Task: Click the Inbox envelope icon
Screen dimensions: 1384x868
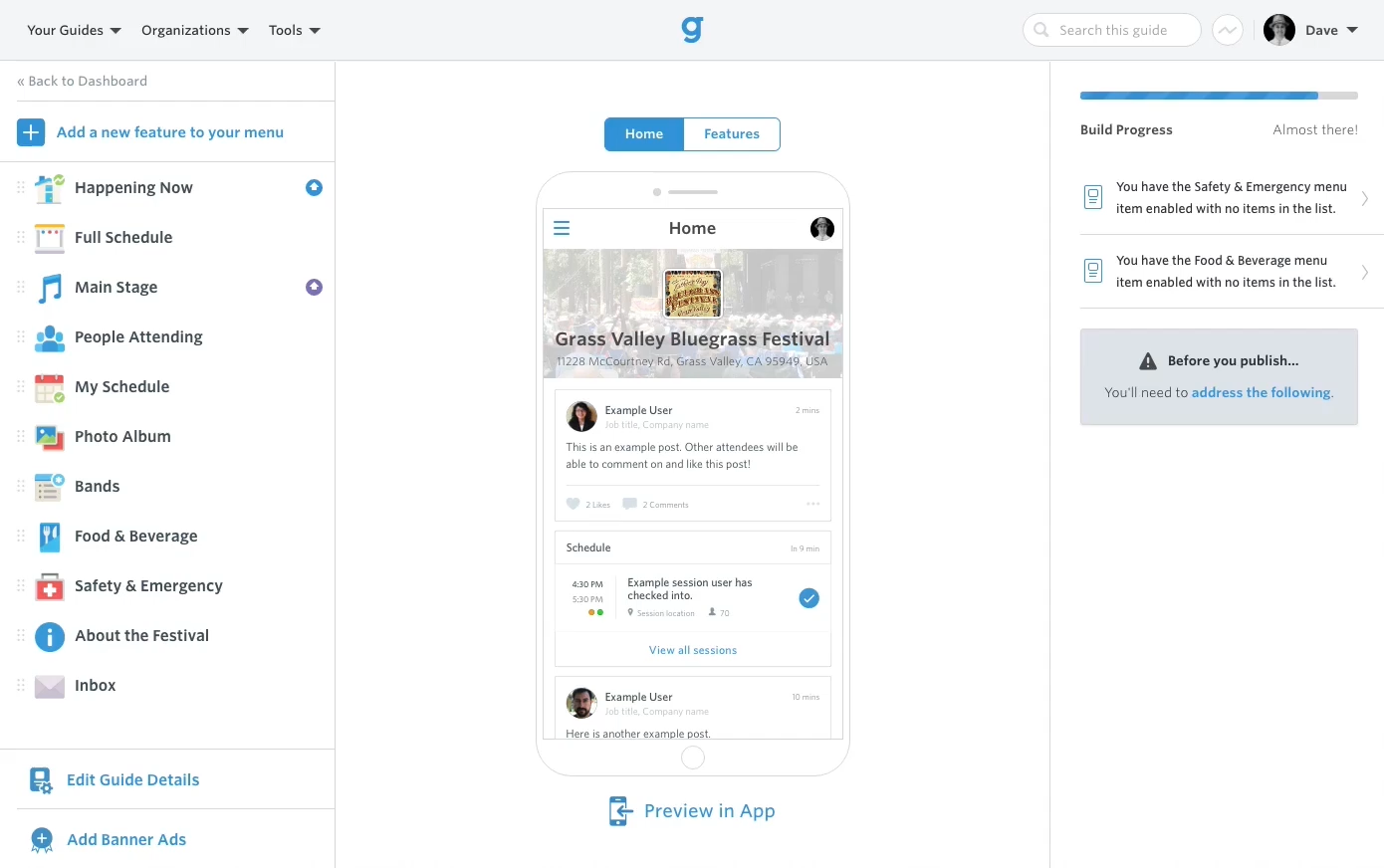Action: (49, 686)
